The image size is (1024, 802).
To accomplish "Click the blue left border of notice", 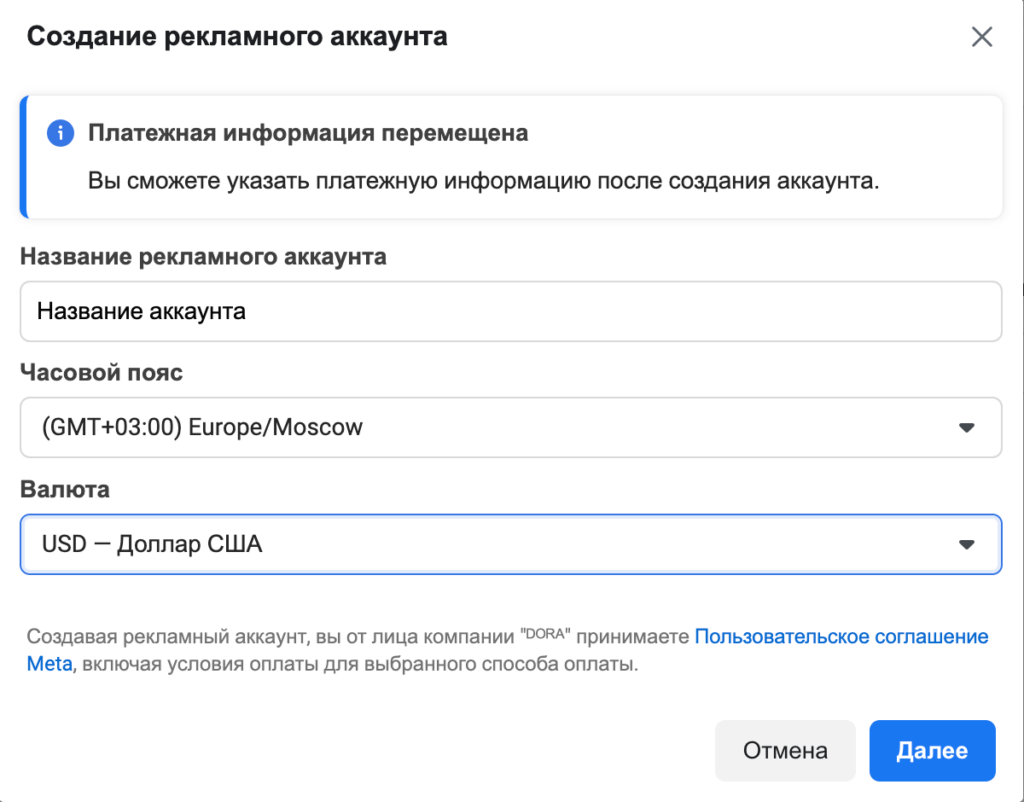I will pyautogui.click(x=23, y=157).
